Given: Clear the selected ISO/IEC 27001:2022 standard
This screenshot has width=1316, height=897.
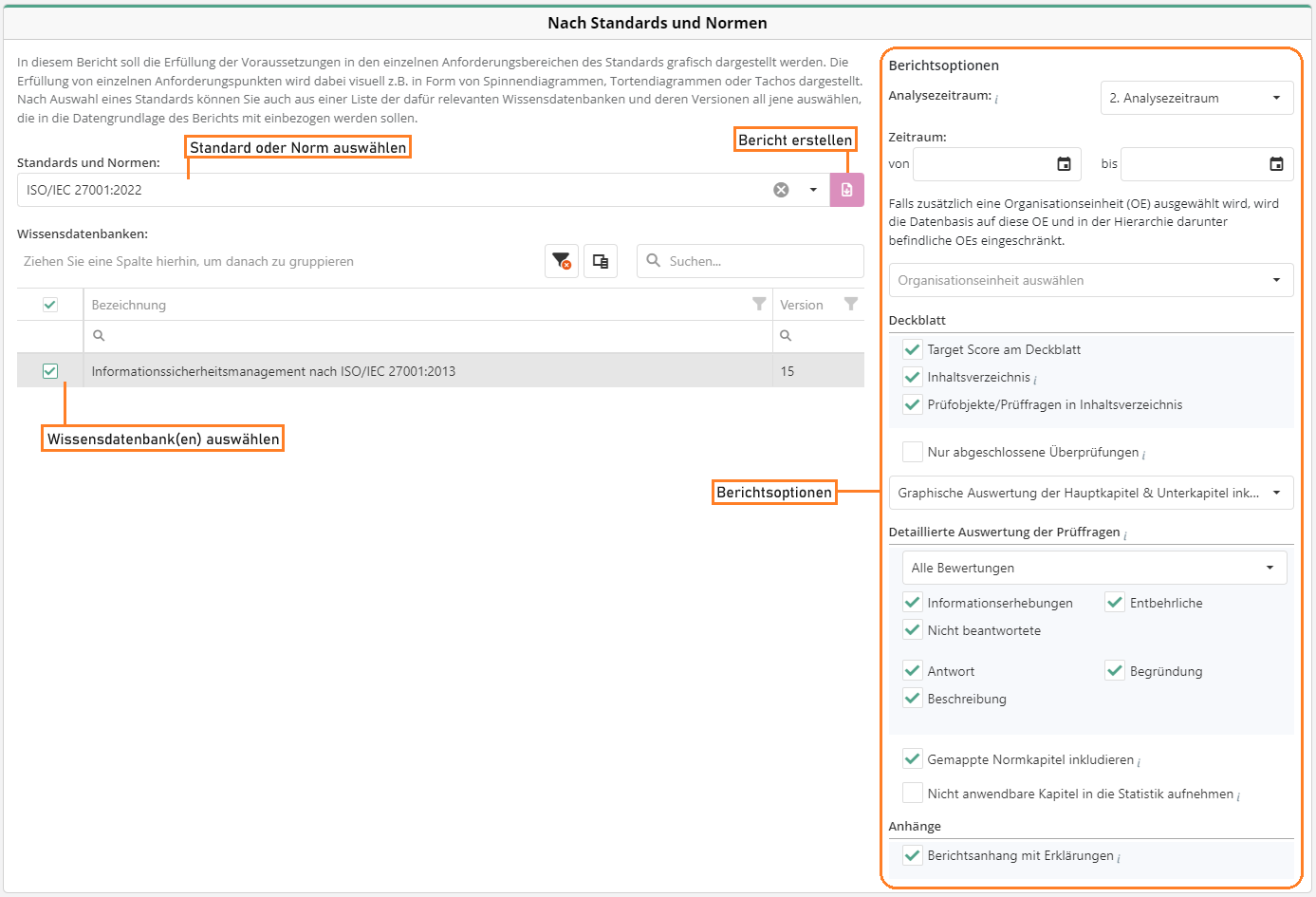Looking at the screenshot, I should (781, 190).
